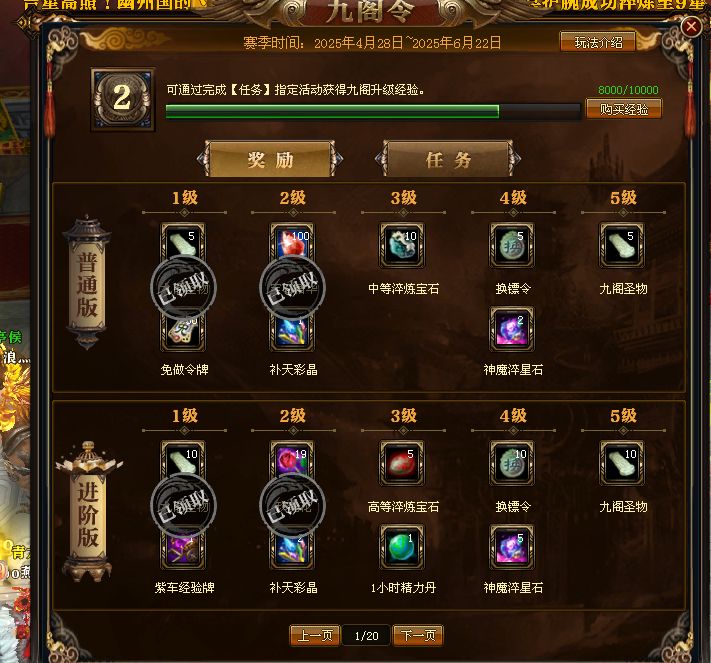Click the level 2 badge emblem

(122, 99)
